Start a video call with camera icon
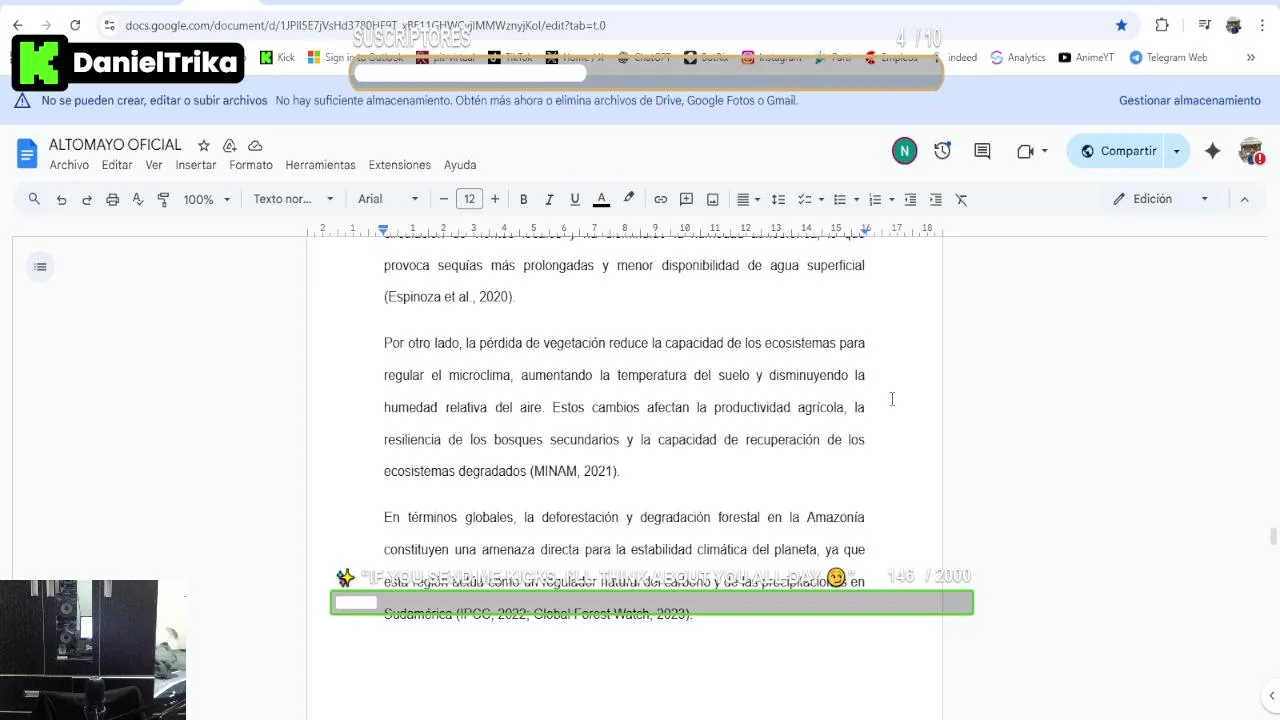This screenshot has width=1280, height=720. 1025,151
